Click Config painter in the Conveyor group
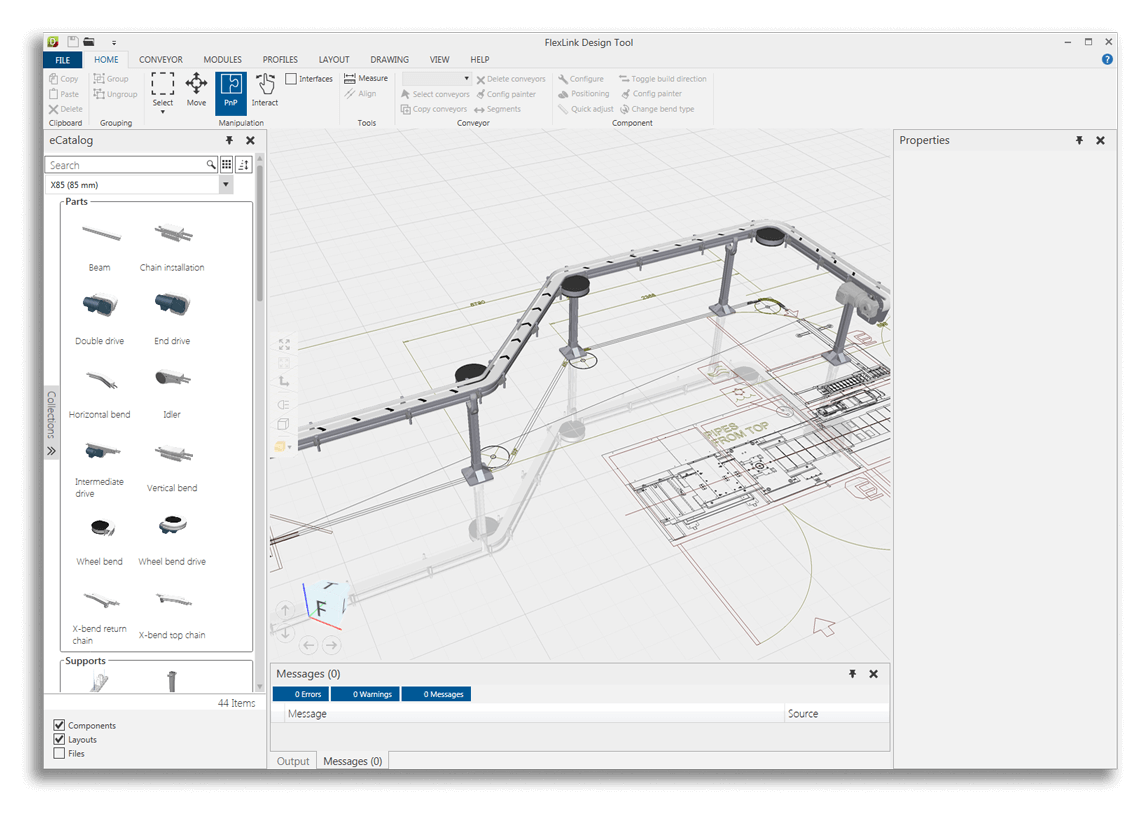 (x=506, y=94)
